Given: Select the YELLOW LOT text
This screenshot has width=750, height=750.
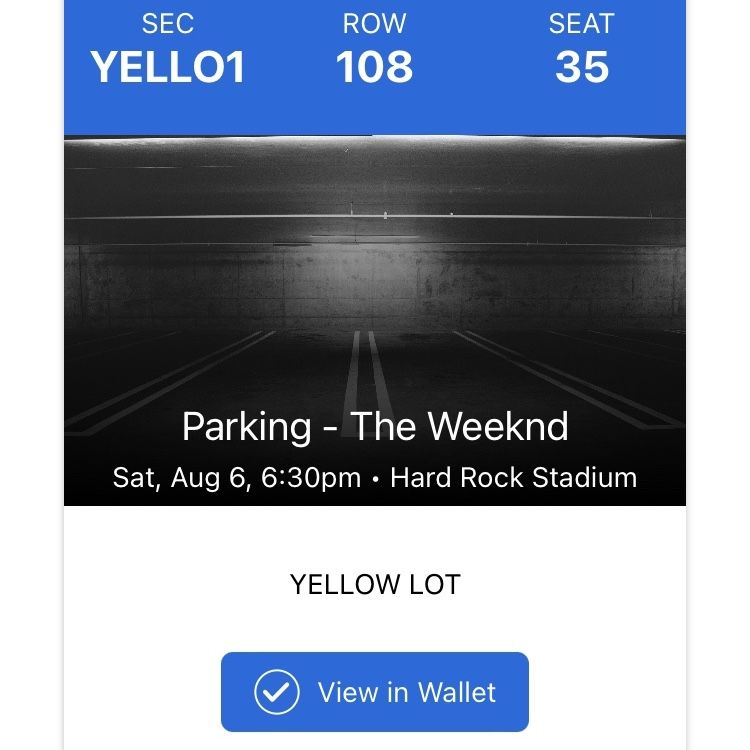Looking at the screenshot, I should click(375, 584).
